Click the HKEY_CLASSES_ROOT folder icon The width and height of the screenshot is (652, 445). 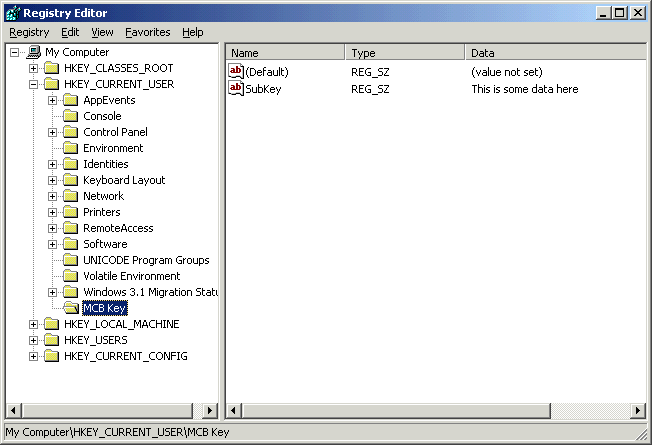52,68
